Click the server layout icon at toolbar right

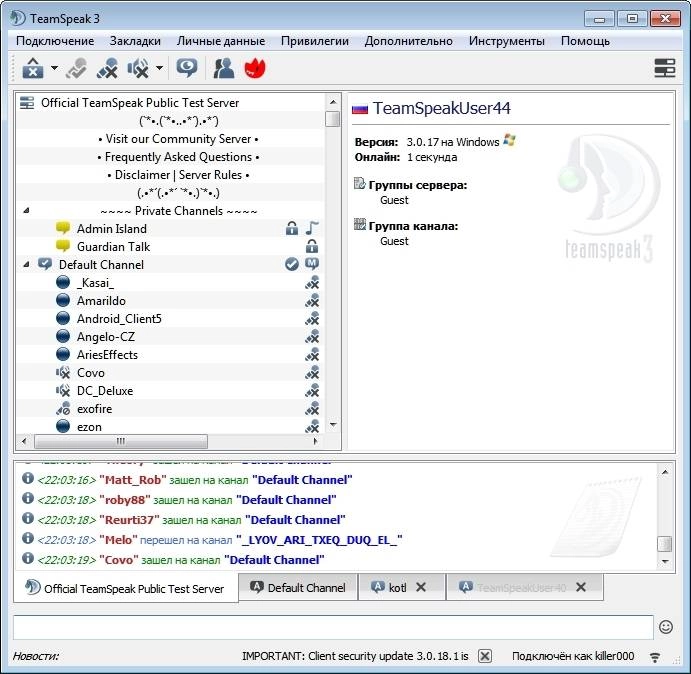665,68
